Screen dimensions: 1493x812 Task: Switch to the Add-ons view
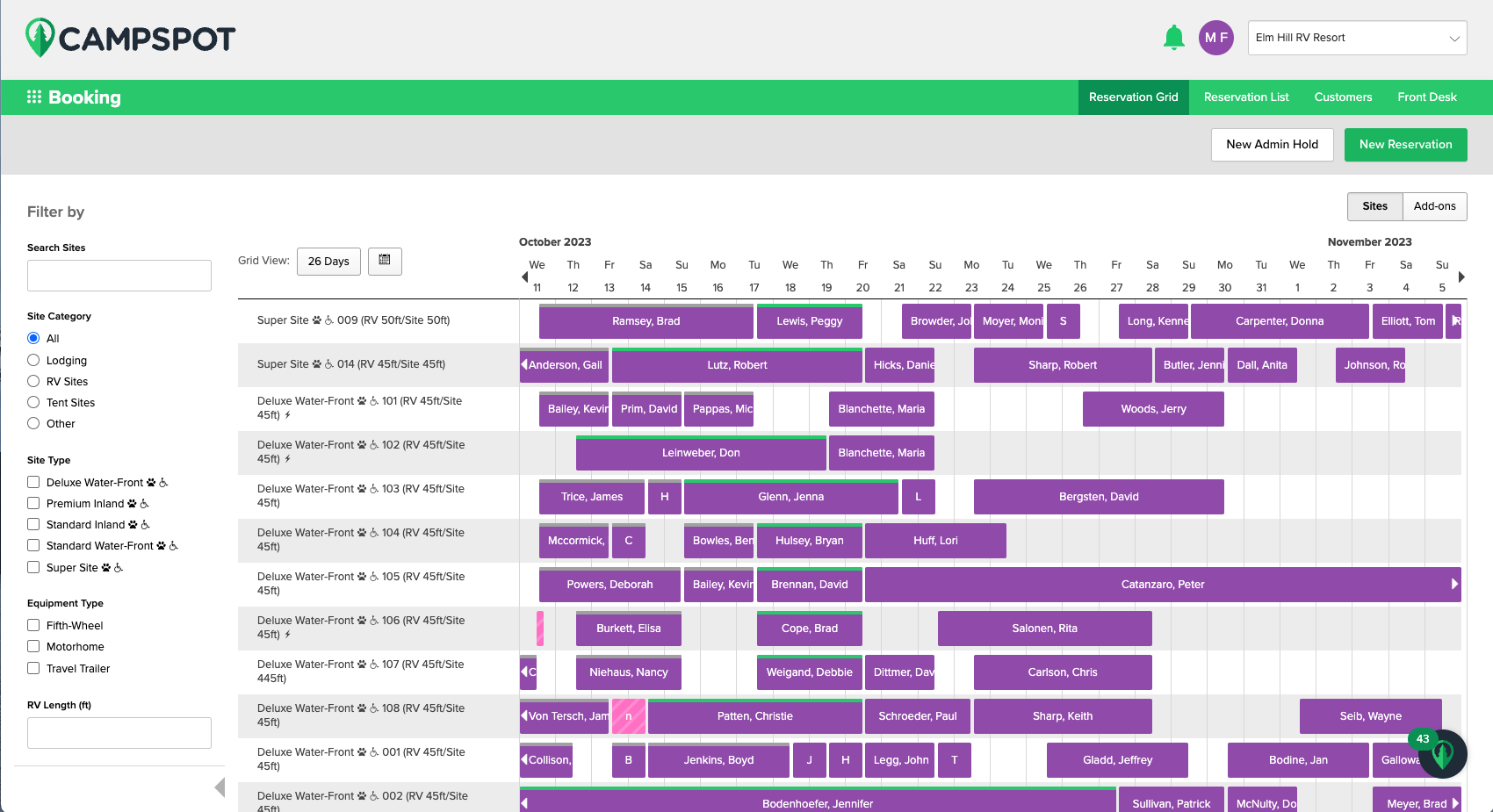pos(1435,206)
